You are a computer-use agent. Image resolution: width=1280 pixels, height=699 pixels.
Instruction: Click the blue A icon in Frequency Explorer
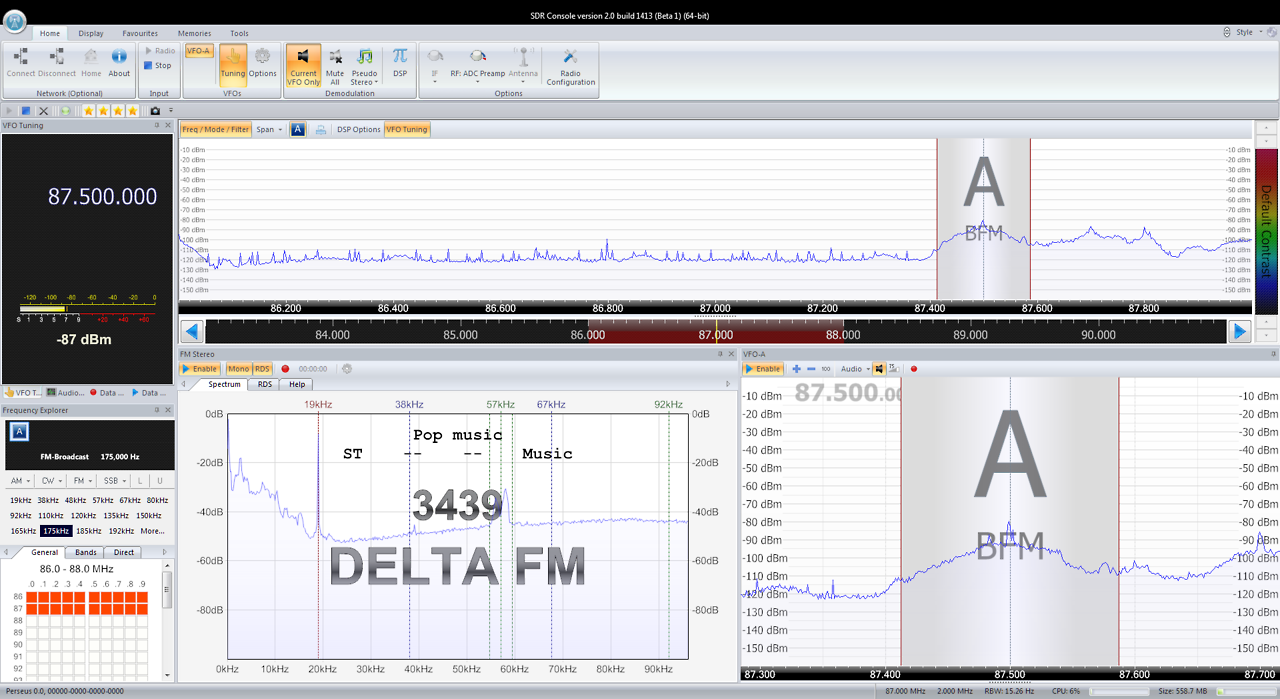[x=19, y=431]
